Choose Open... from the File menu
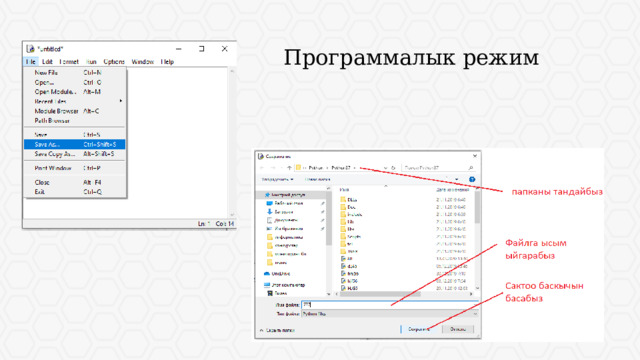 [x=75, y=82]
